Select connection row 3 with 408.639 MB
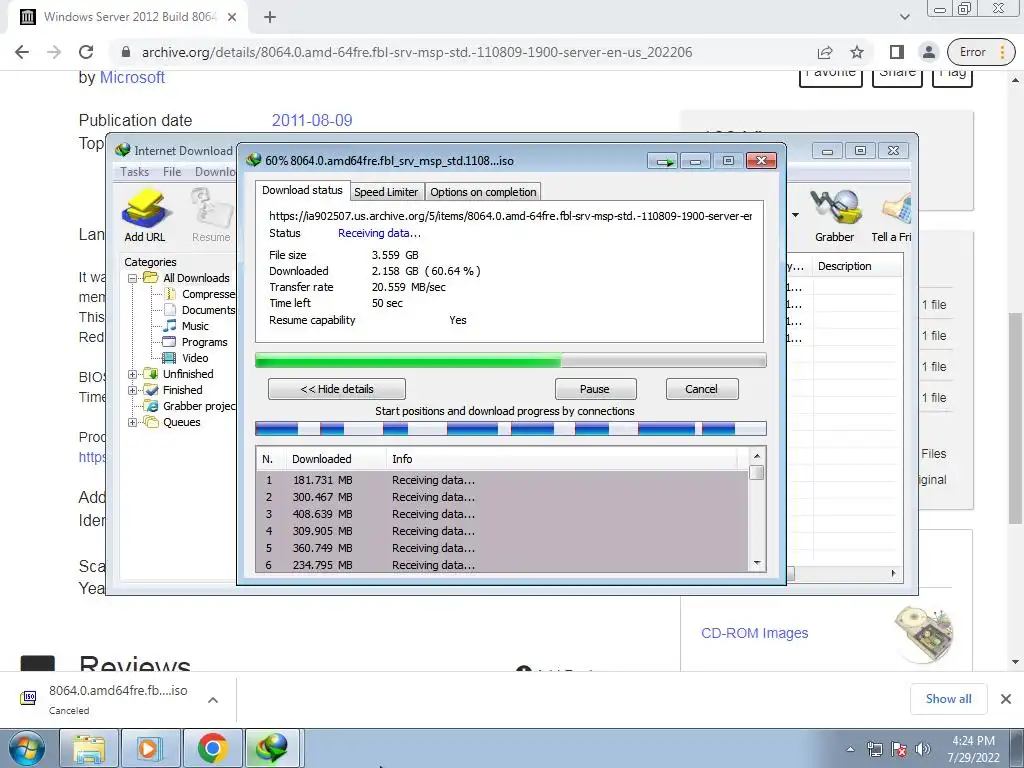 click(502, 514)
